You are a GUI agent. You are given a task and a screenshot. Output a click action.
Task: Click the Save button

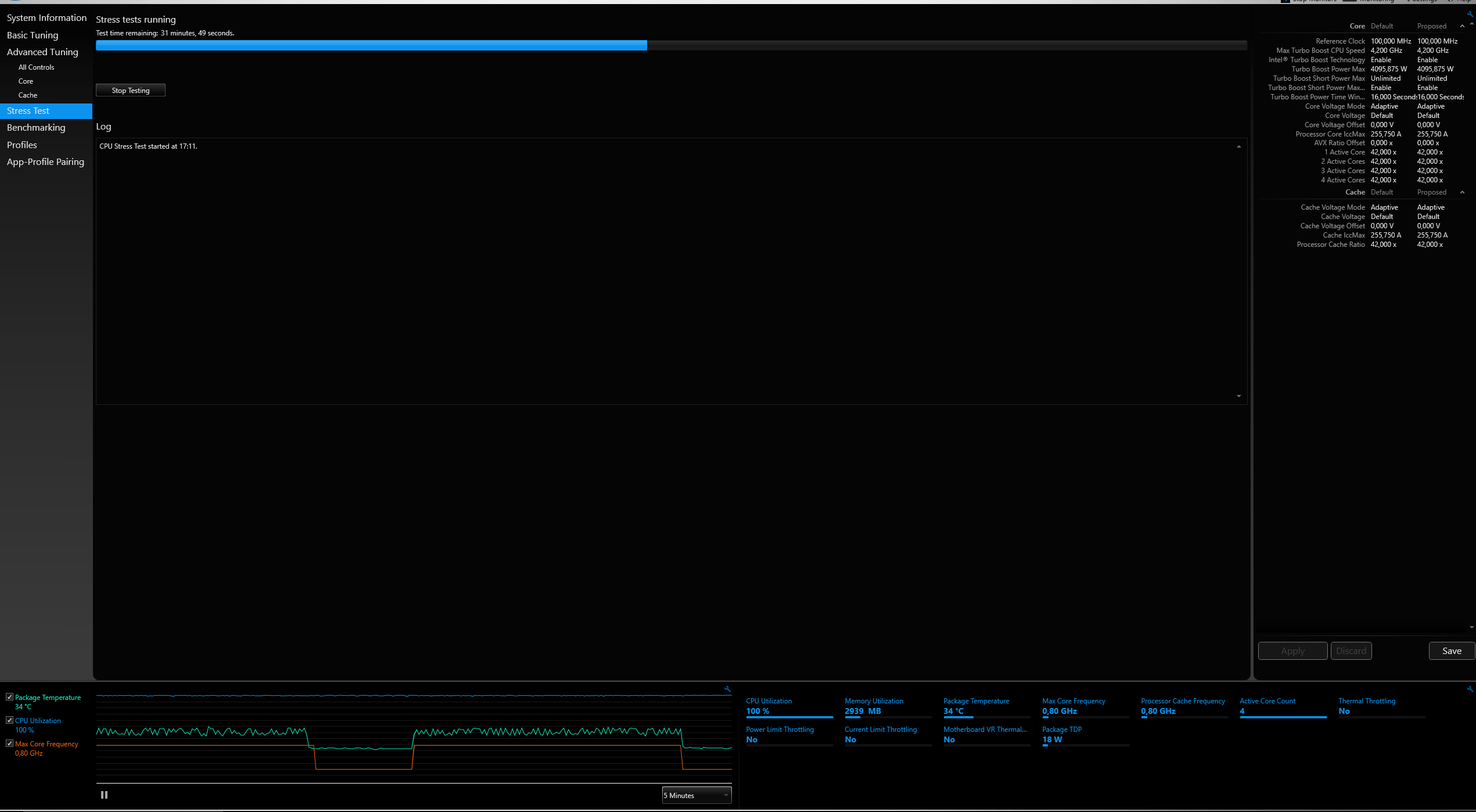[1451, 651]
